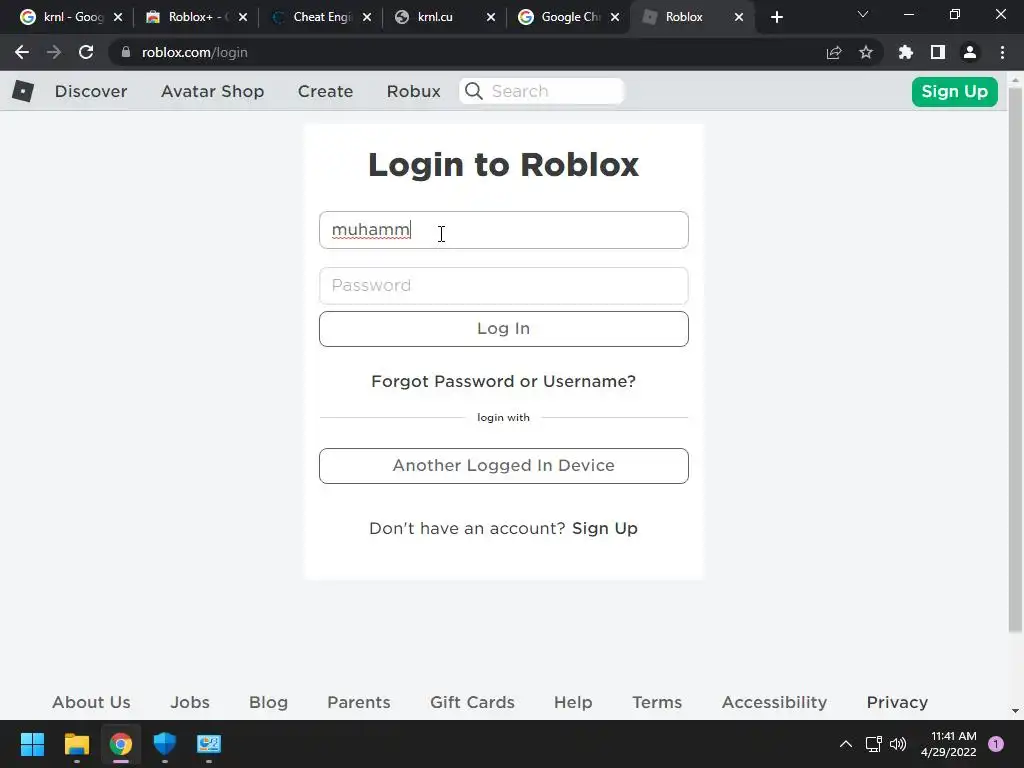Close the krnl.cu tab
This screenshot has width=1024, height=768.
pyautogui.click(x=491, y=17)
